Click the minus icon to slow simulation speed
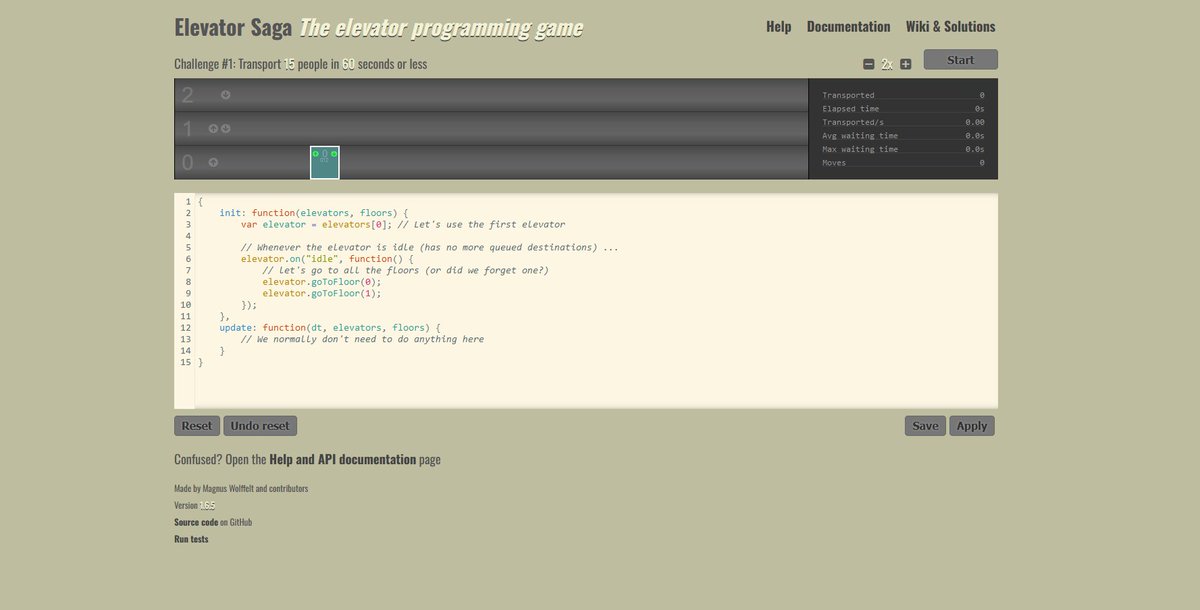The image size is (1200, 610). coord(868,62)
